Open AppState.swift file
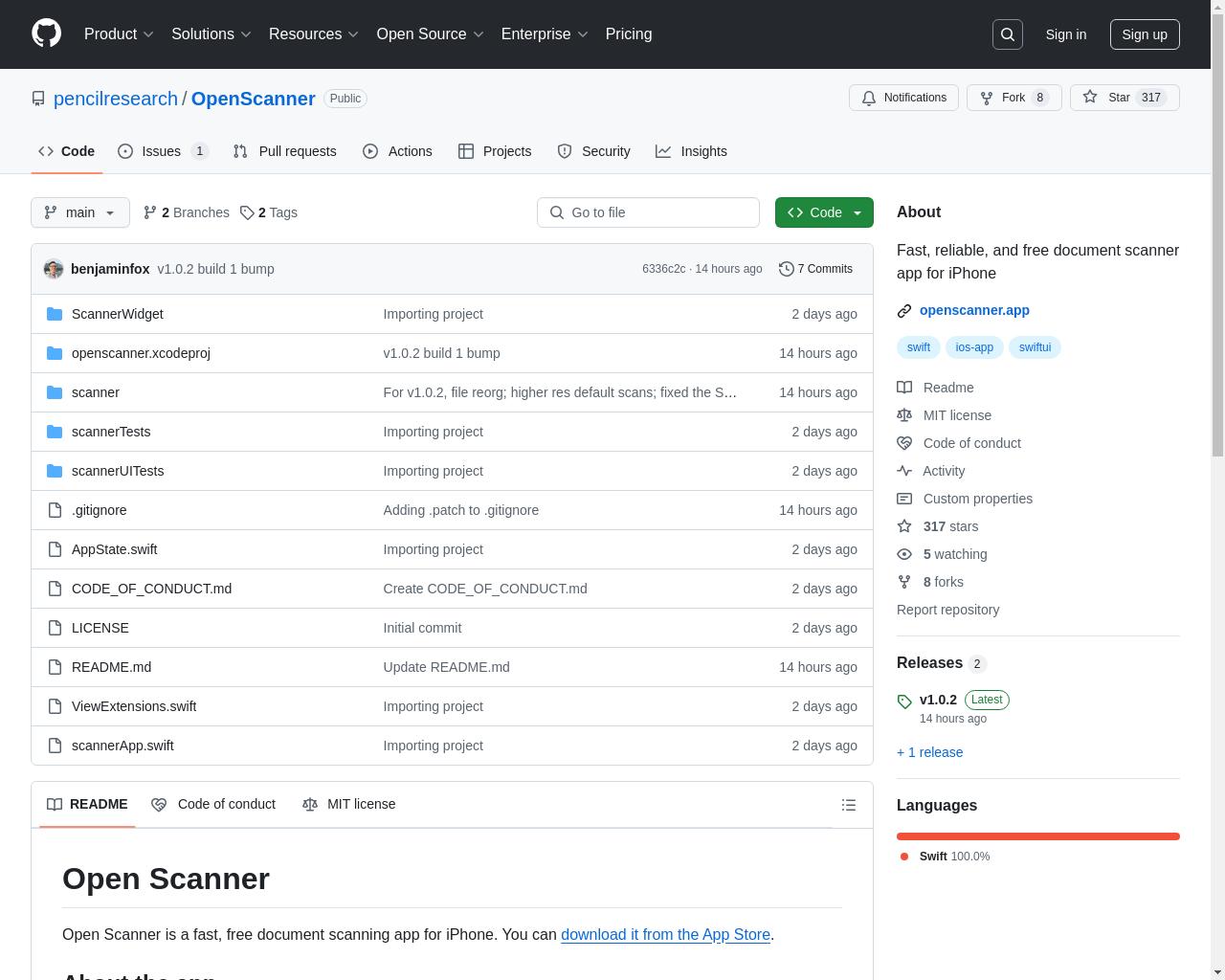1225x980 pixels. (114, 549)
